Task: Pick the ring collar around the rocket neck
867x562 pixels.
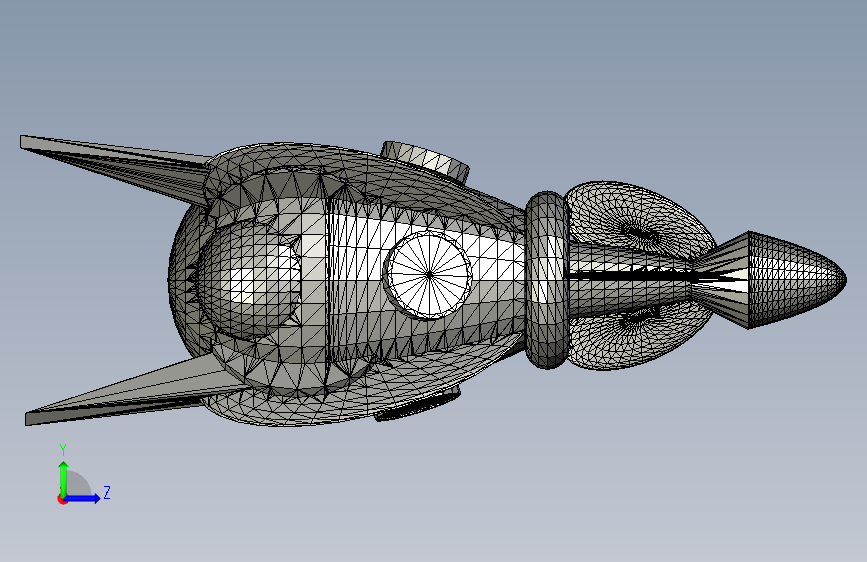Action: (547, 280)
